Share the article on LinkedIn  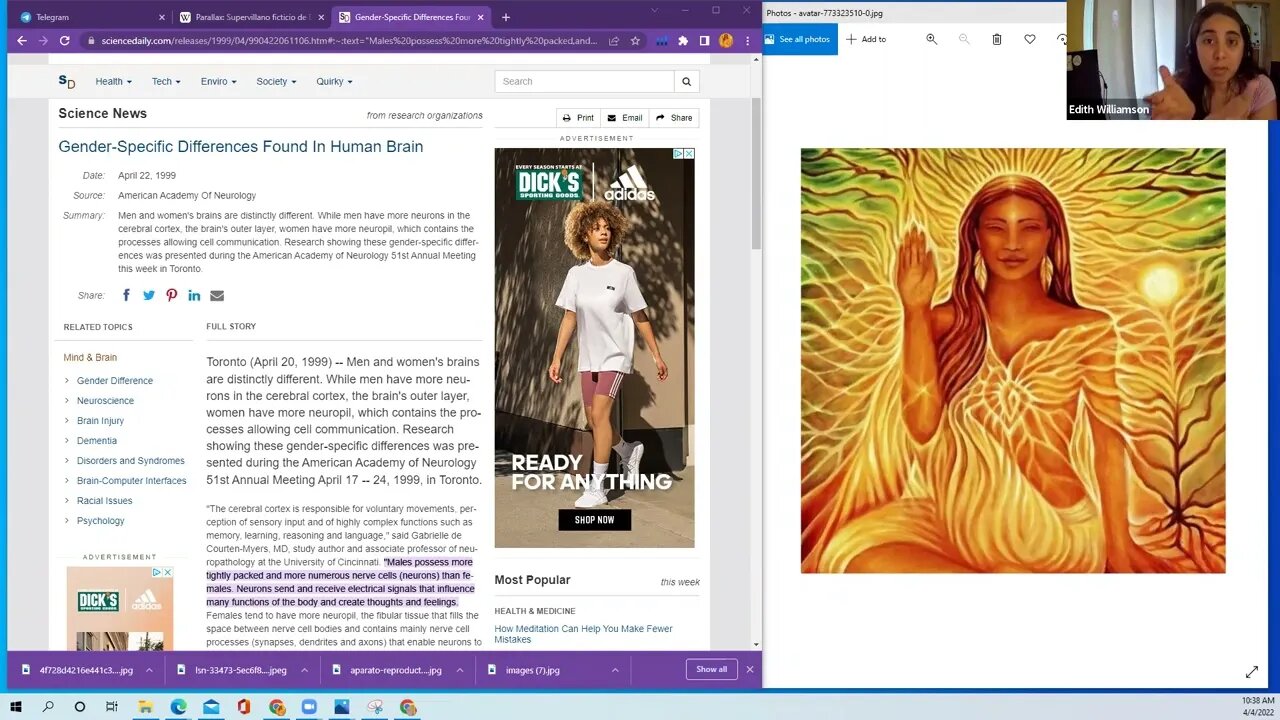pos(194,295)
